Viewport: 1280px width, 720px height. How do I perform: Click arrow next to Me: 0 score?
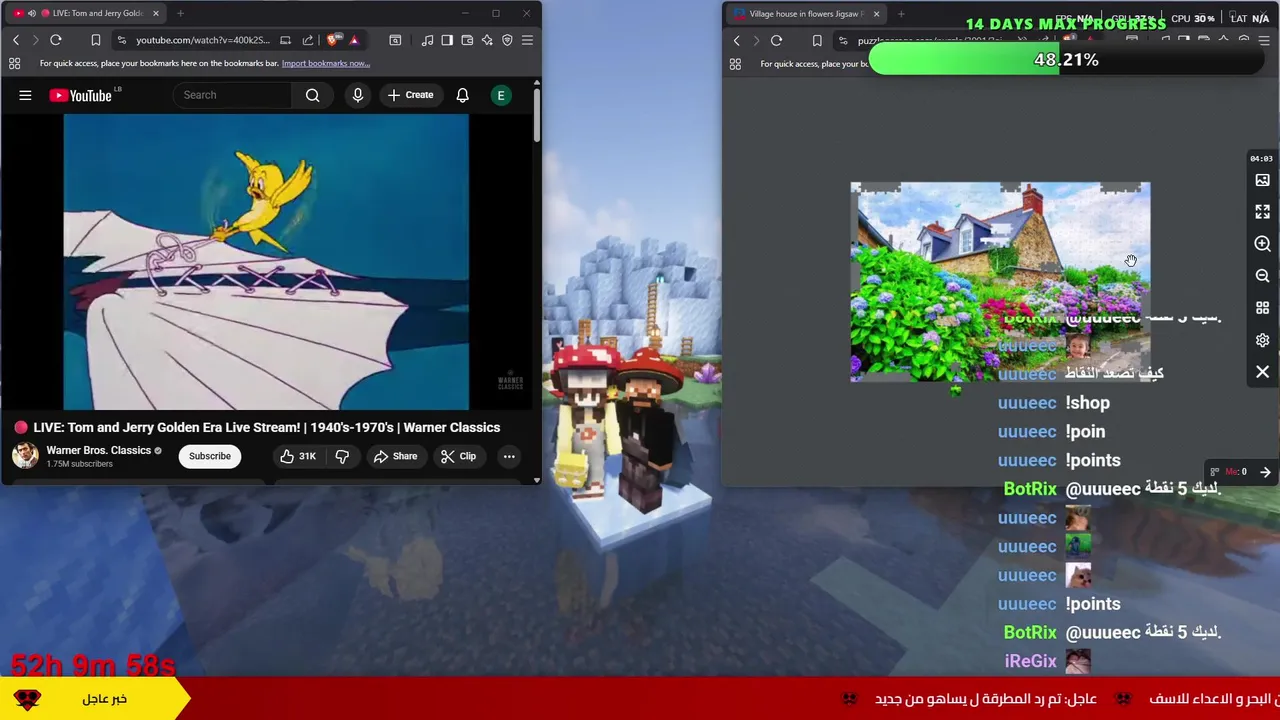pyautogui.click(x=1265, y=472)
